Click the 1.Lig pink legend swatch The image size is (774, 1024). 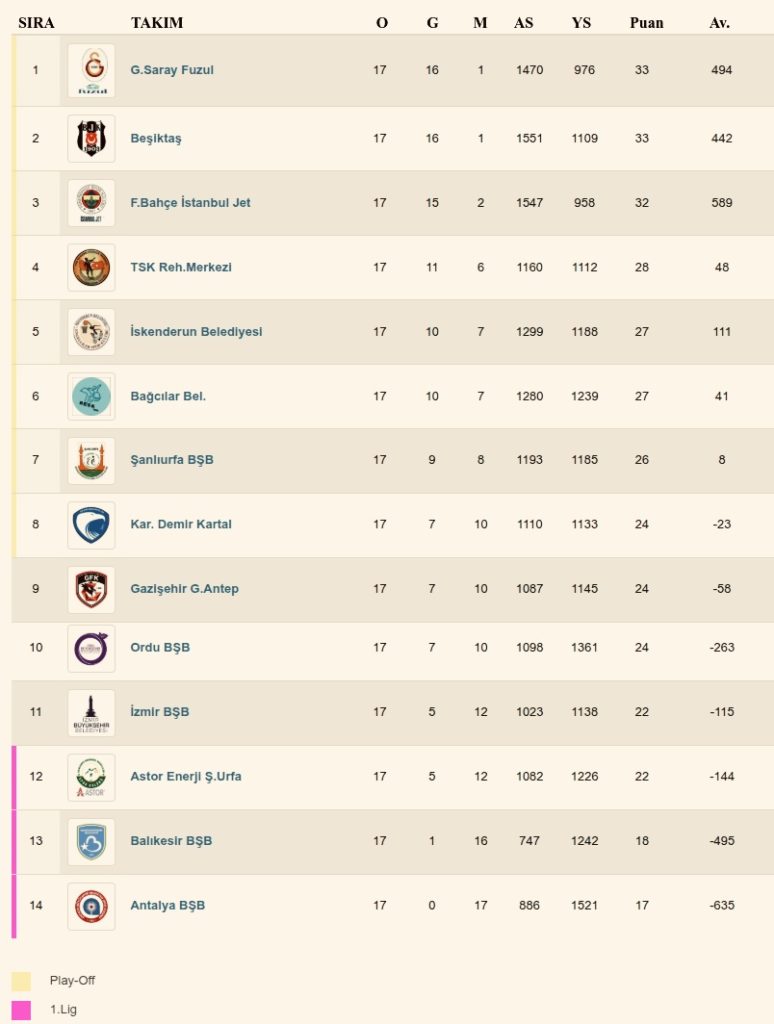click(21, 1010)
